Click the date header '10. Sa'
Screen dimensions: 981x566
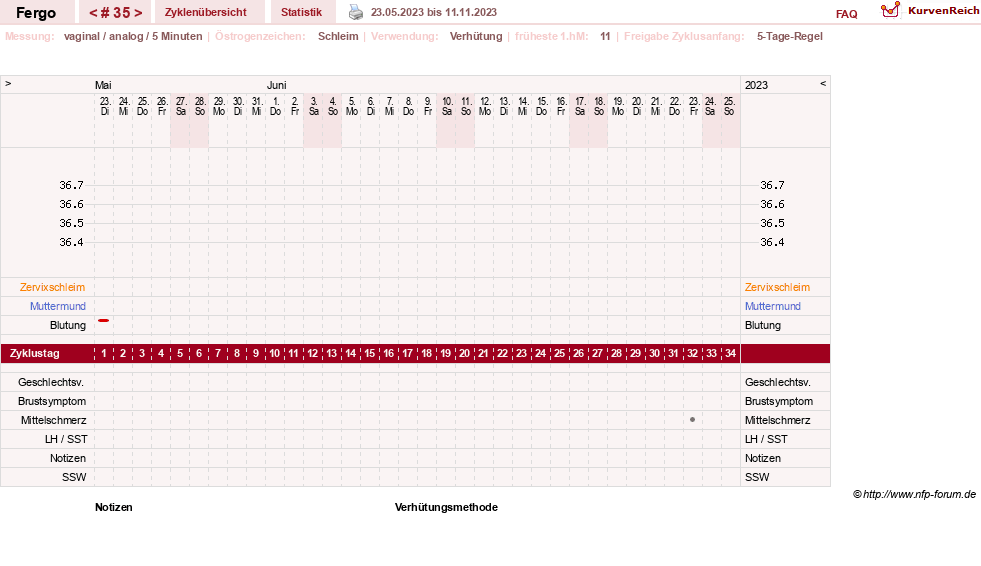(447, 106)
